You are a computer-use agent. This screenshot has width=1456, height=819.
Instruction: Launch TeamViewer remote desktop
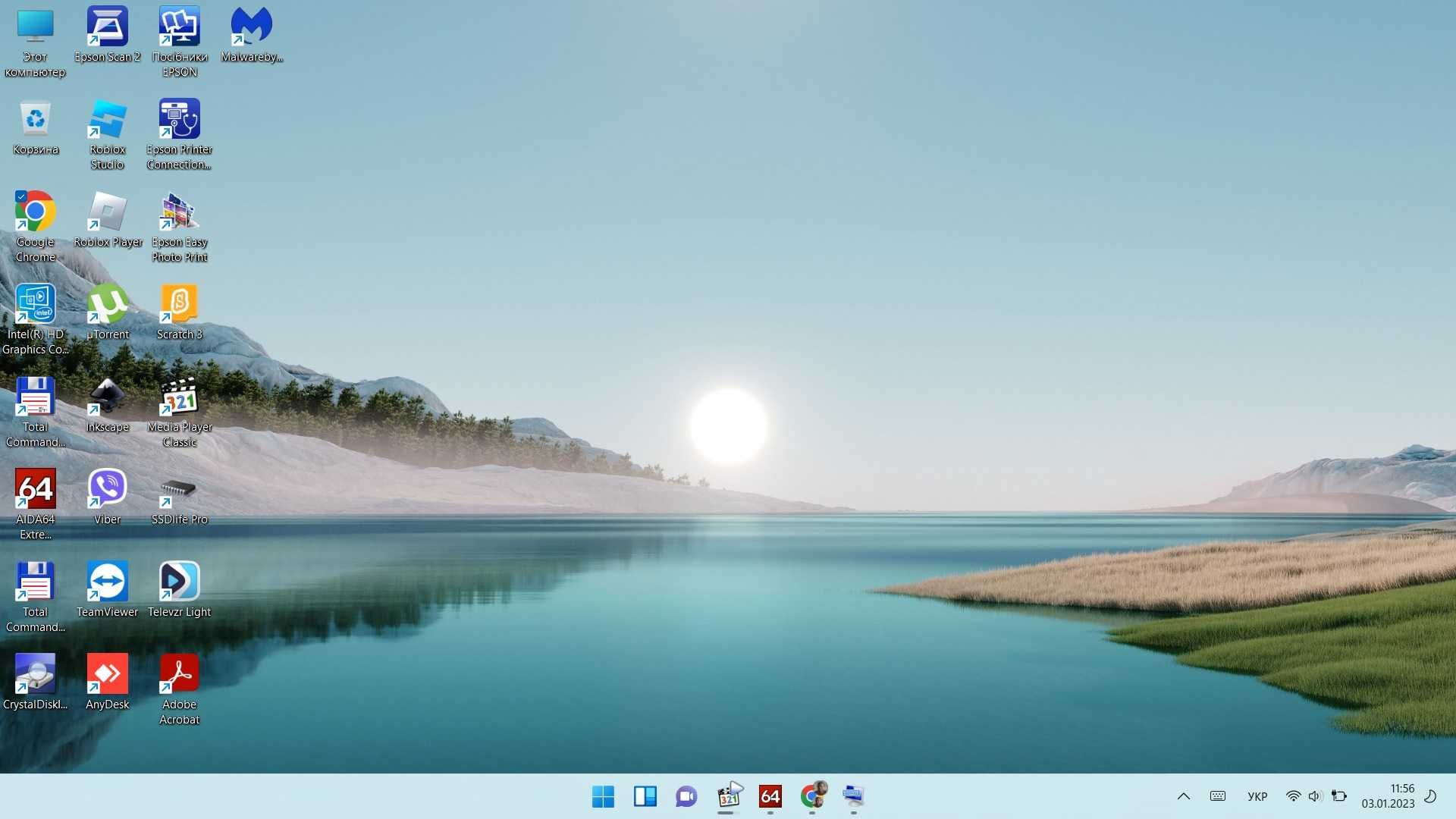(x=108, y=582)
